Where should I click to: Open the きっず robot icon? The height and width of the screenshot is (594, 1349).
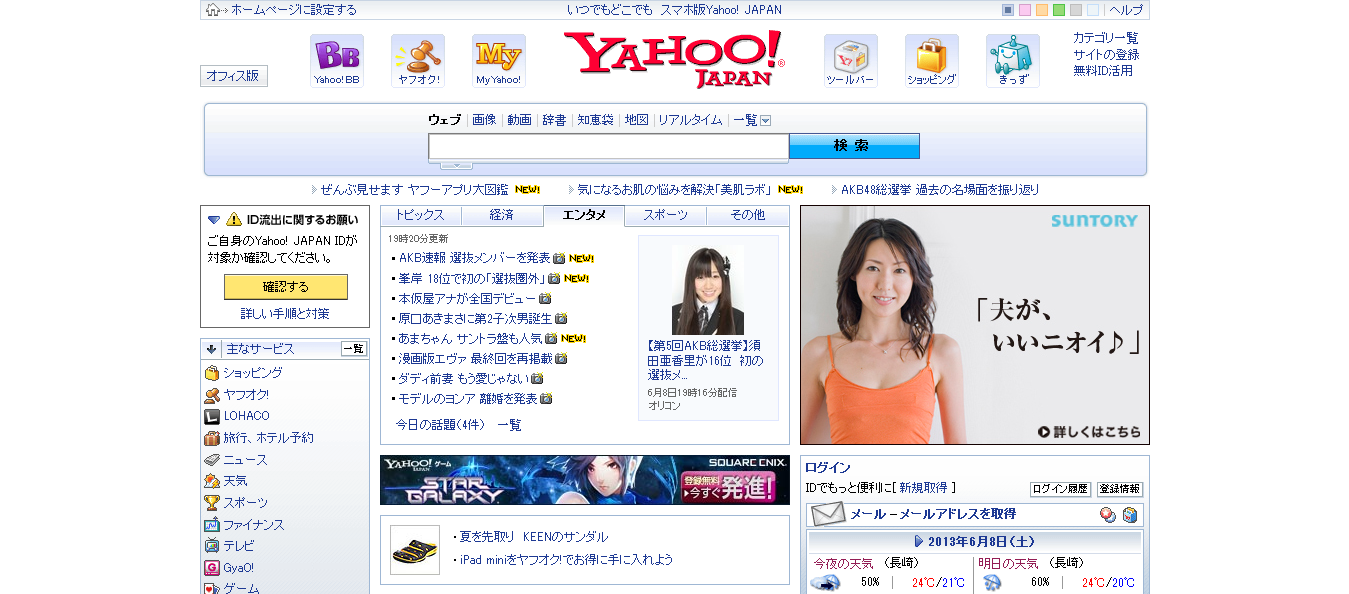coord(1013,61)
